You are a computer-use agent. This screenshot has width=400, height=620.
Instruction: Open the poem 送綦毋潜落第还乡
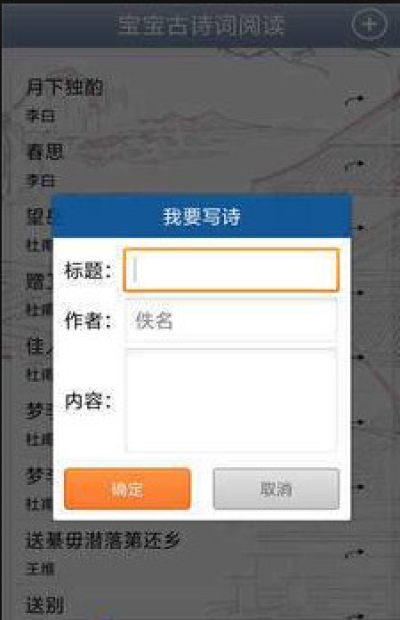pyautogui.click(x=103, y=540)
